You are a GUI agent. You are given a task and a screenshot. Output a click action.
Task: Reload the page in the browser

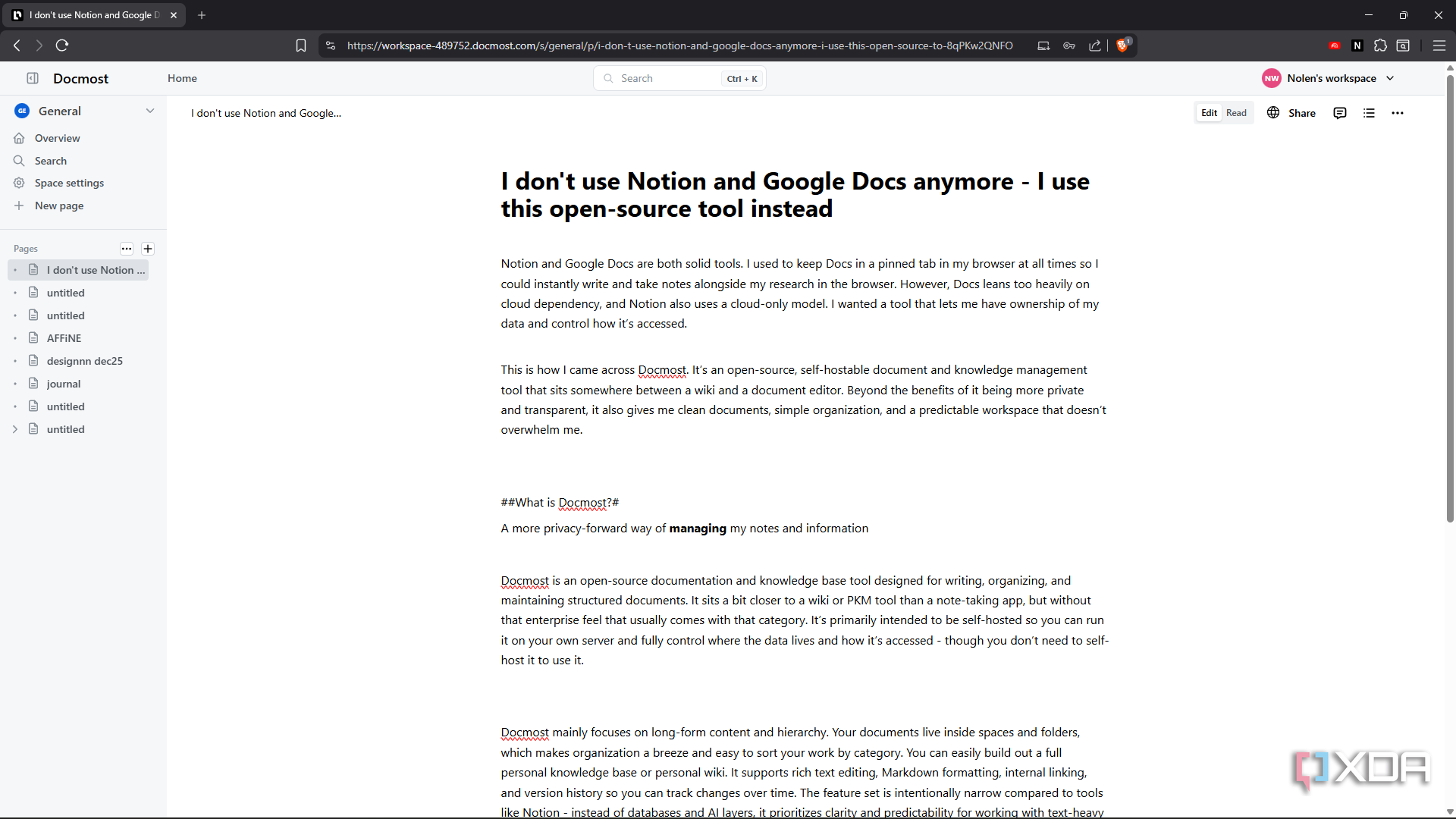click(x=62, y=45)
